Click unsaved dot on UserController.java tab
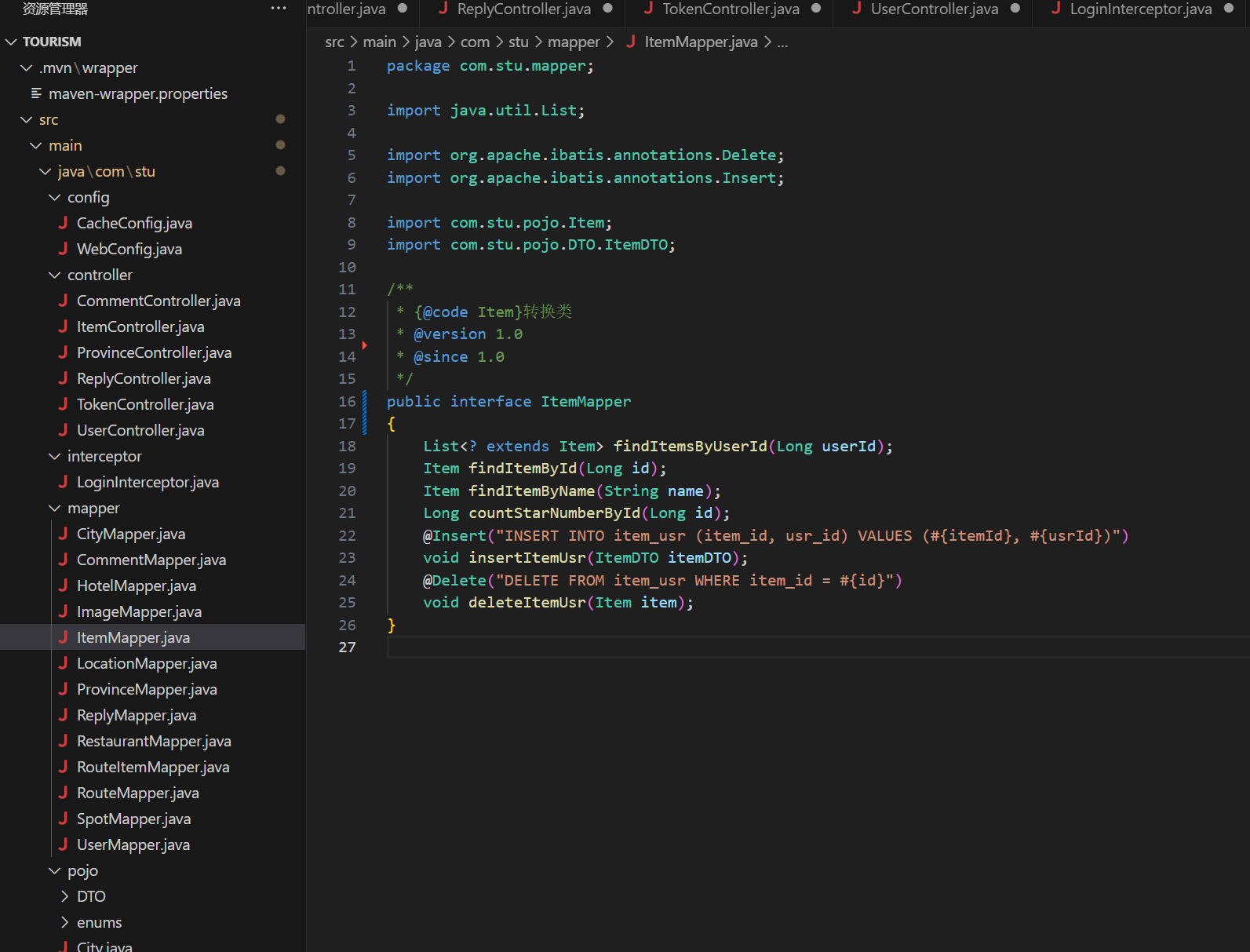 click(1015, 9)
